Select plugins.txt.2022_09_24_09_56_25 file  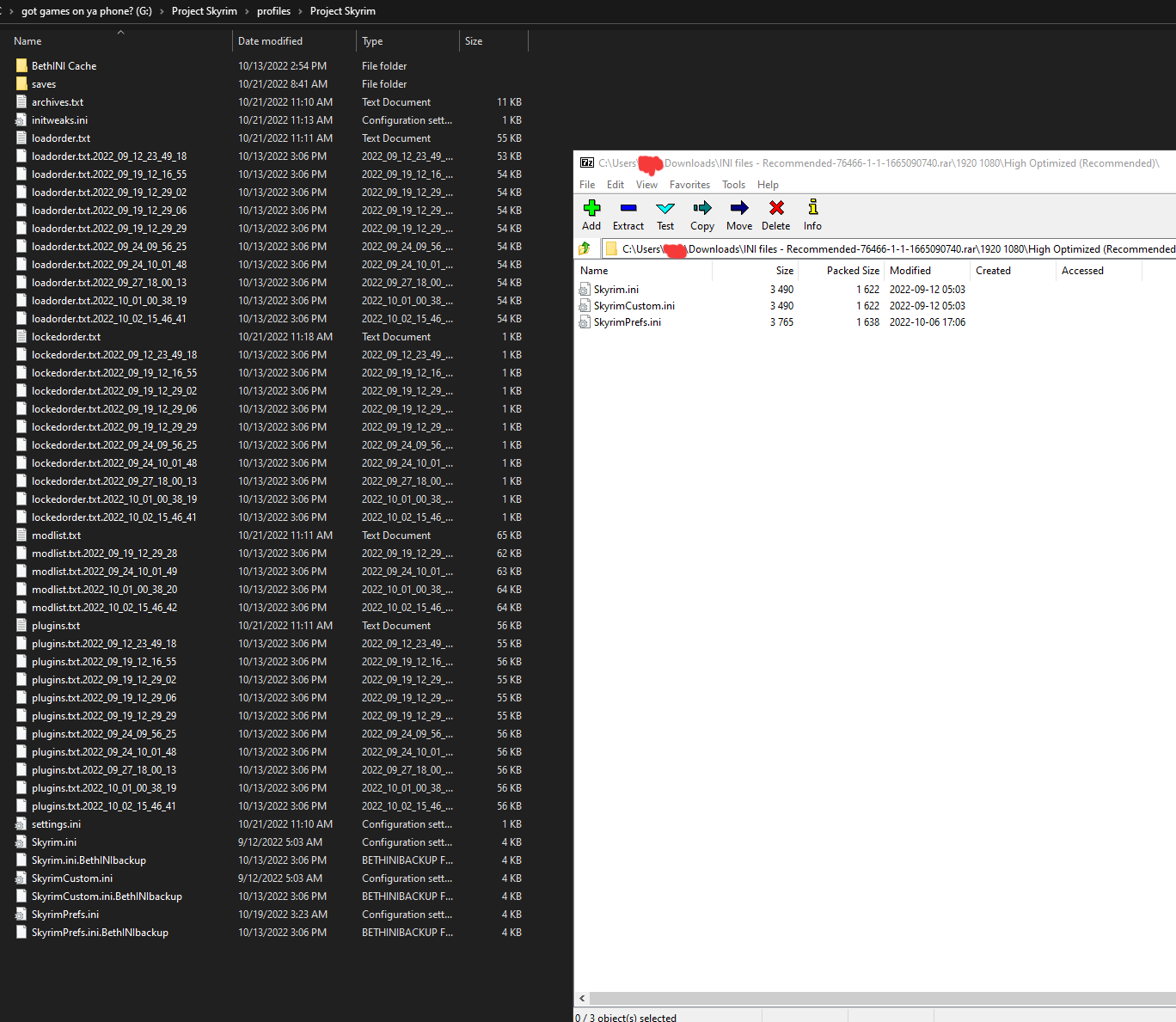coord(104,733)
